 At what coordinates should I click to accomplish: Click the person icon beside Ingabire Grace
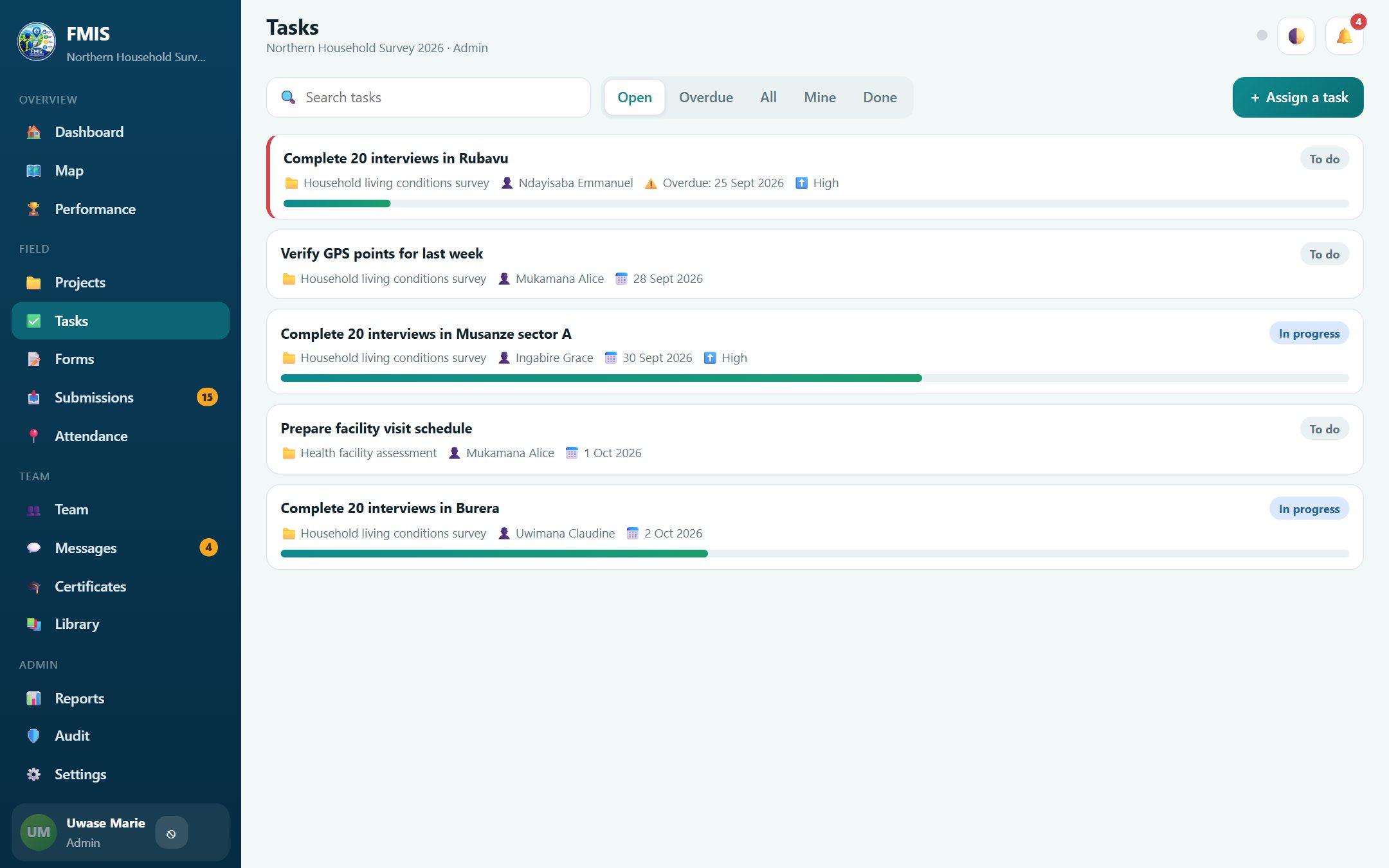coord(504,357)
